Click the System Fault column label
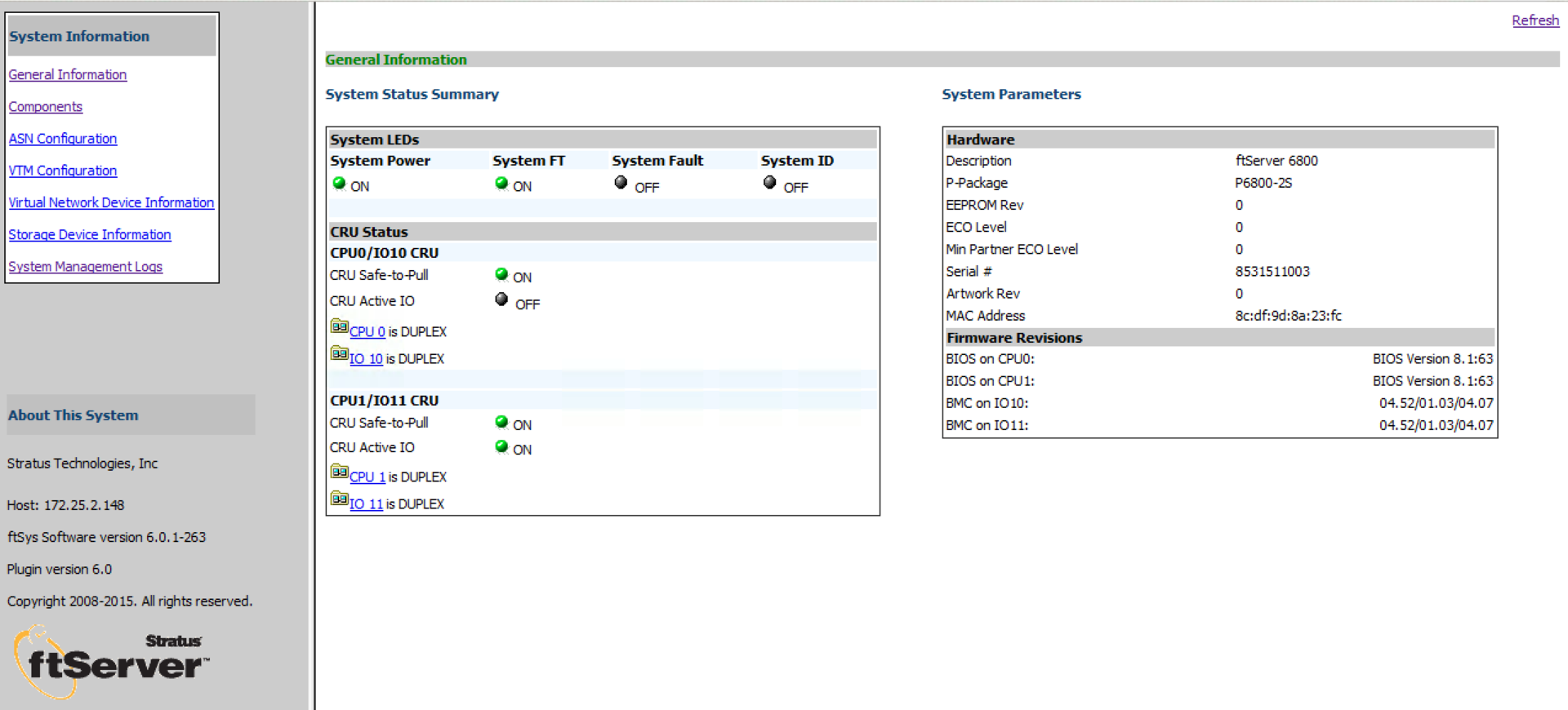1568x710 pixels. [657, 161]
